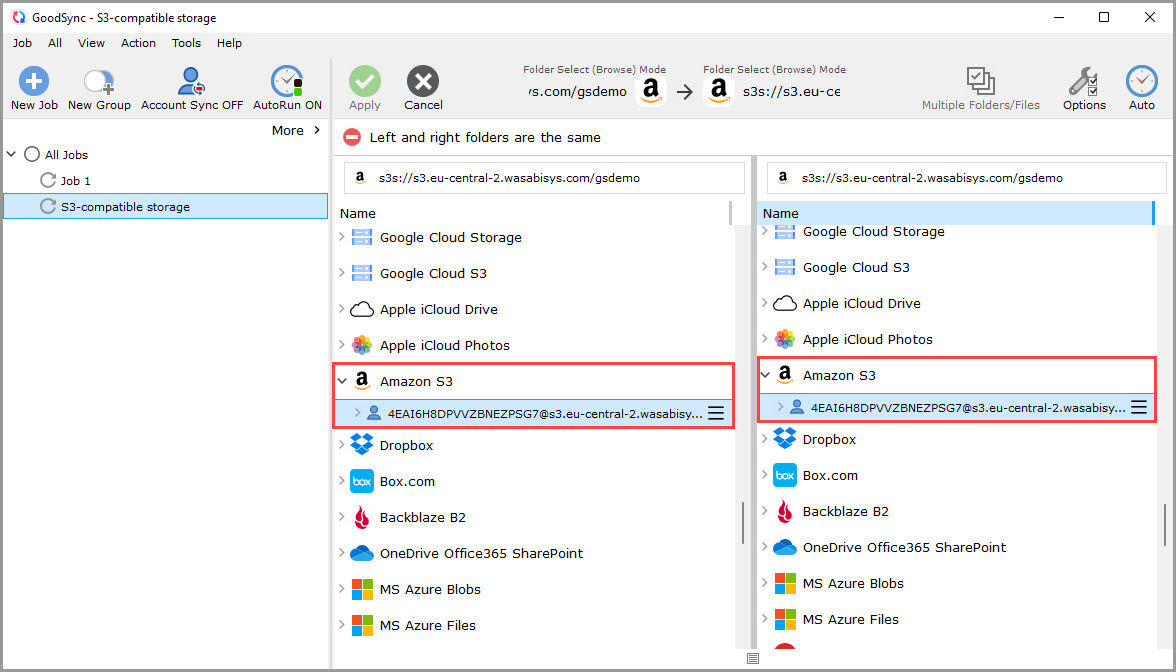Click MS Azure Files icon in left pane
Image resolution: width=1176 pixels, height=672 pixels.
(362, 626)
